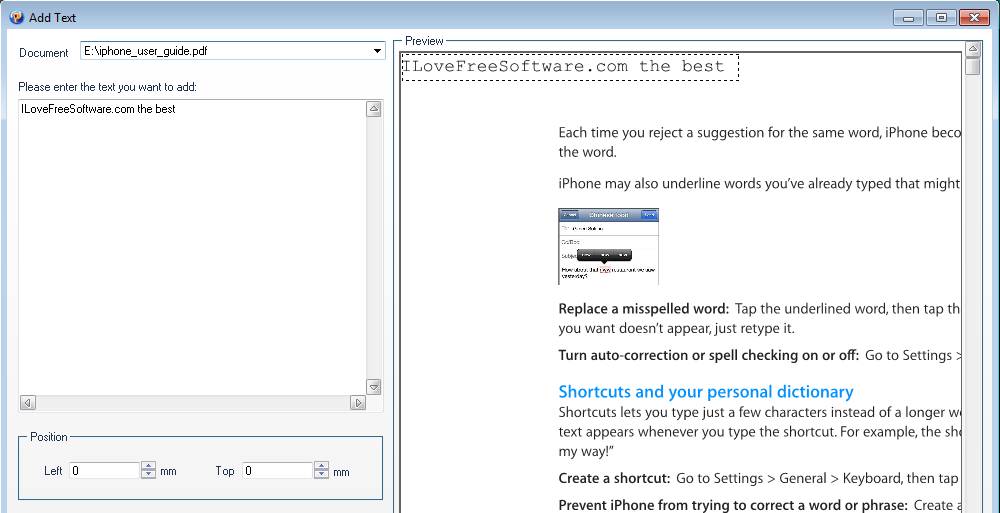Decrease the Top position value
1000x513 pixels.
[322, 475]
